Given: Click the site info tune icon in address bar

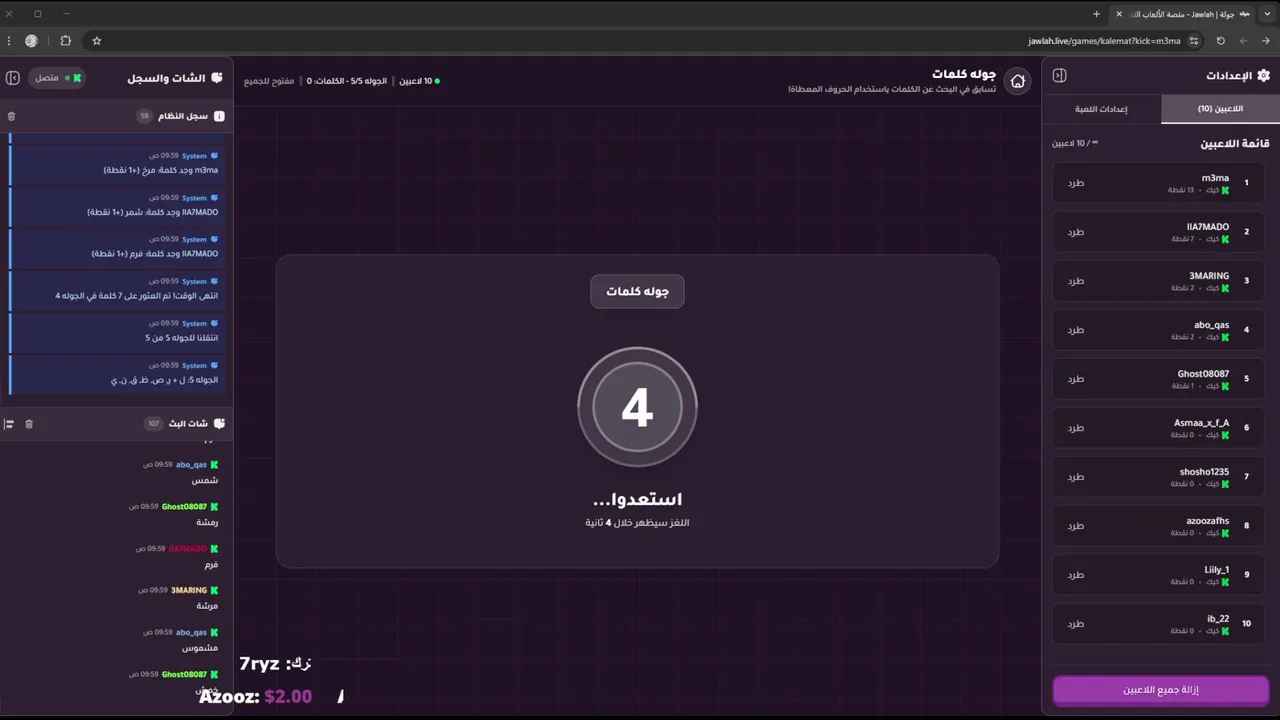Looking at the screenshot, I should pos(1194,41).
